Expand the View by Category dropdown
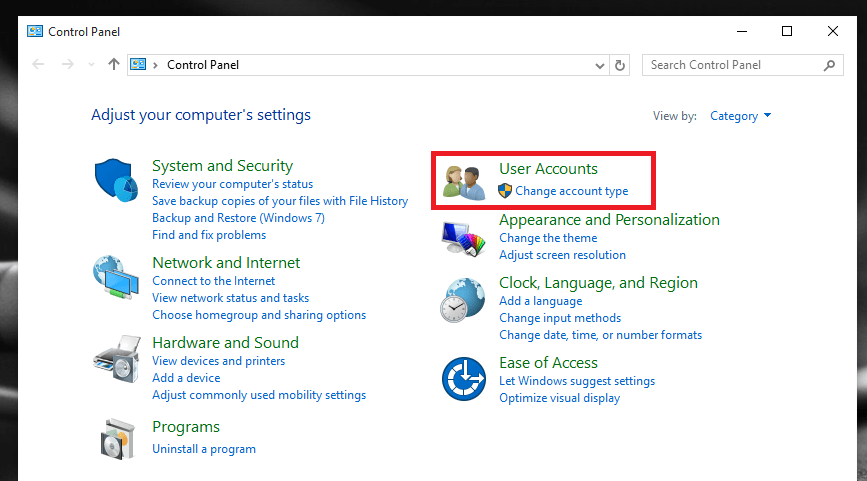 tap(740, 116)
